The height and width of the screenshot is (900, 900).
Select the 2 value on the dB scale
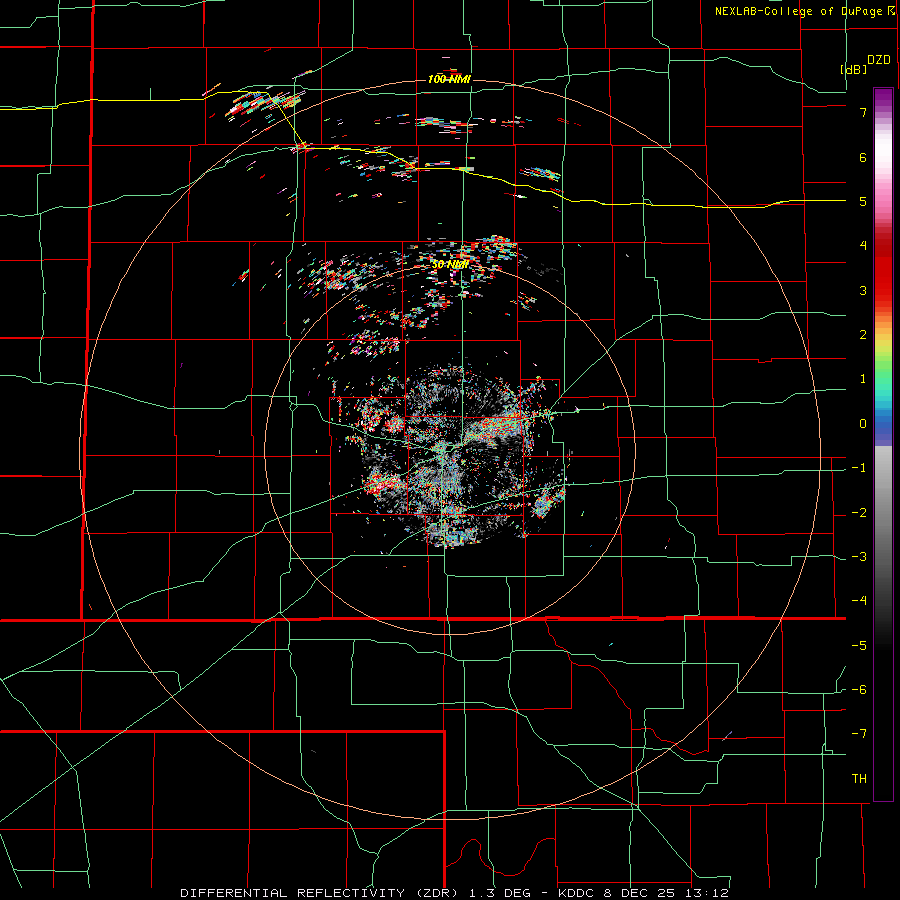pos(863,335)
